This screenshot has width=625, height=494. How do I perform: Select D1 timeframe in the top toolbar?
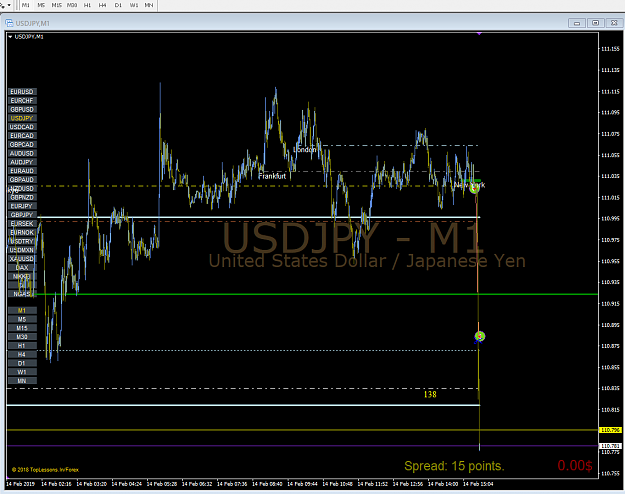(x=118, y=5)
